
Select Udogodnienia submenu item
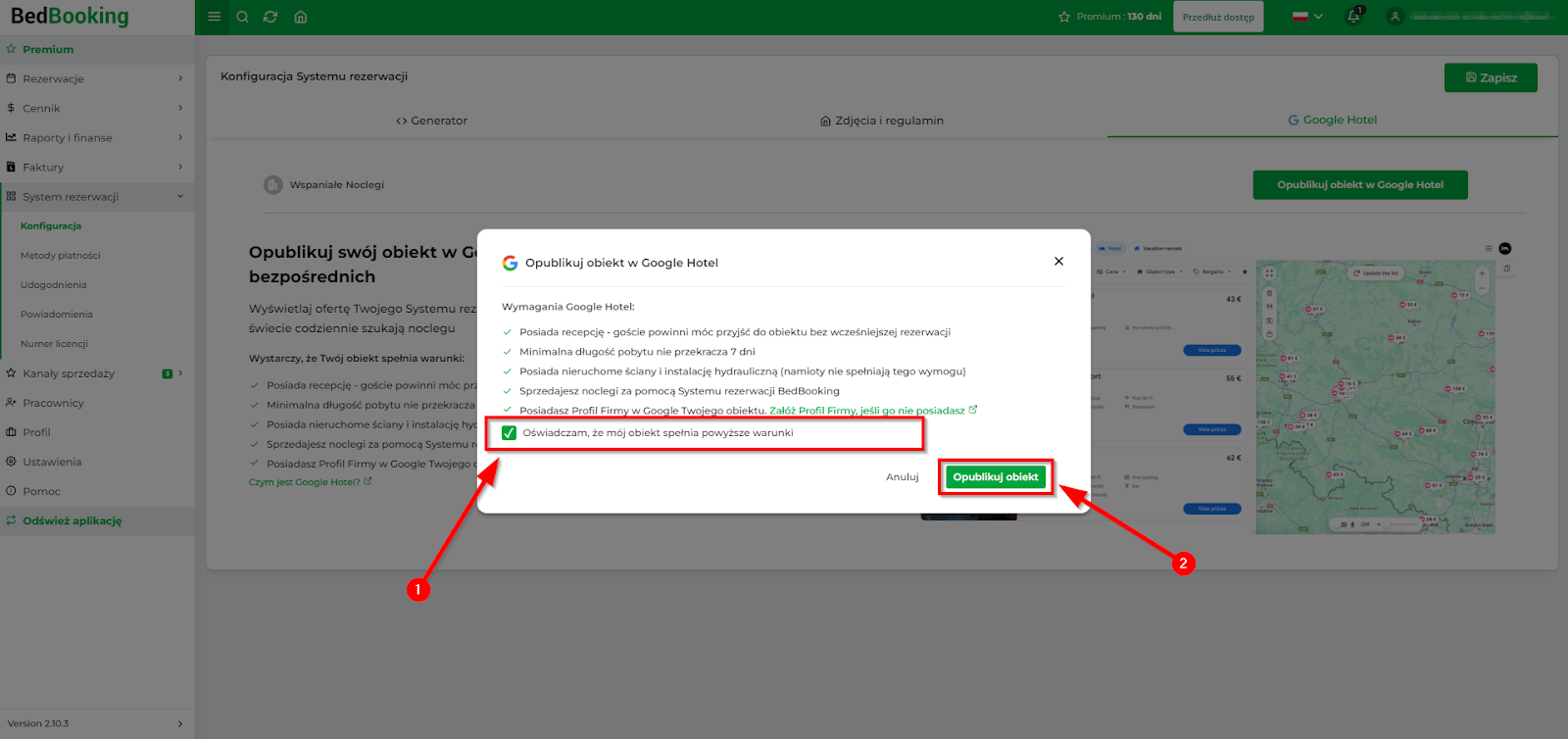click(x=54, y=285)
